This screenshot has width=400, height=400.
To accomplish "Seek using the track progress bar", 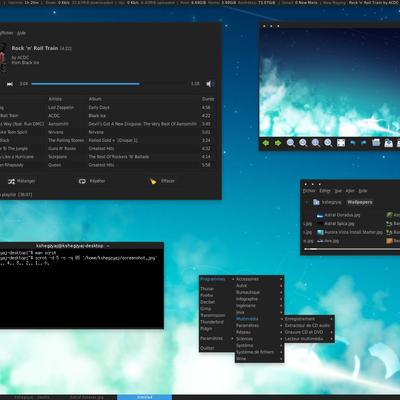I will 110,84.
